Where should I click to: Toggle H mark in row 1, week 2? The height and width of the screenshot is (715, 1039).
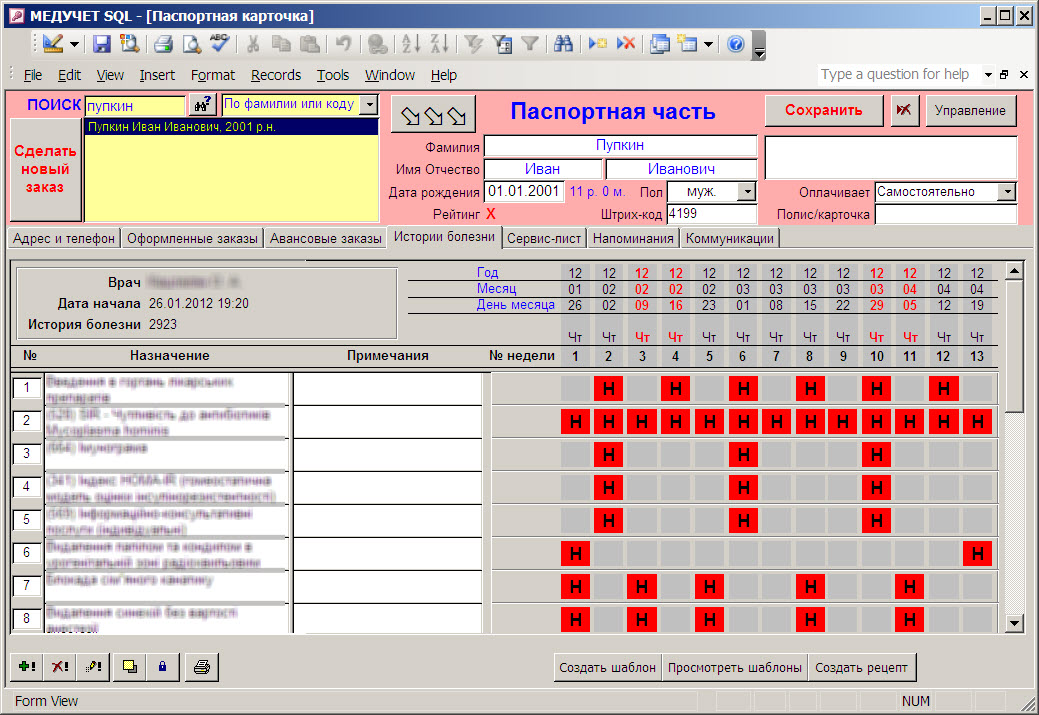(608, 388)
